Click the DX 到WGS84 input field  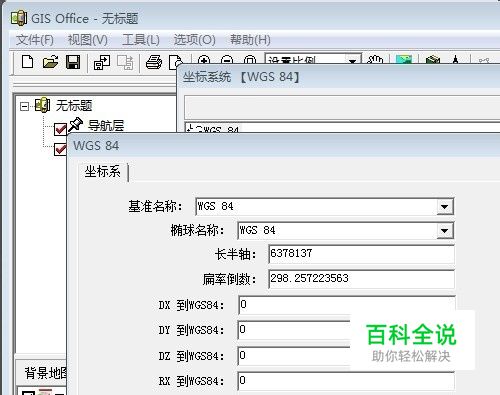347,305
